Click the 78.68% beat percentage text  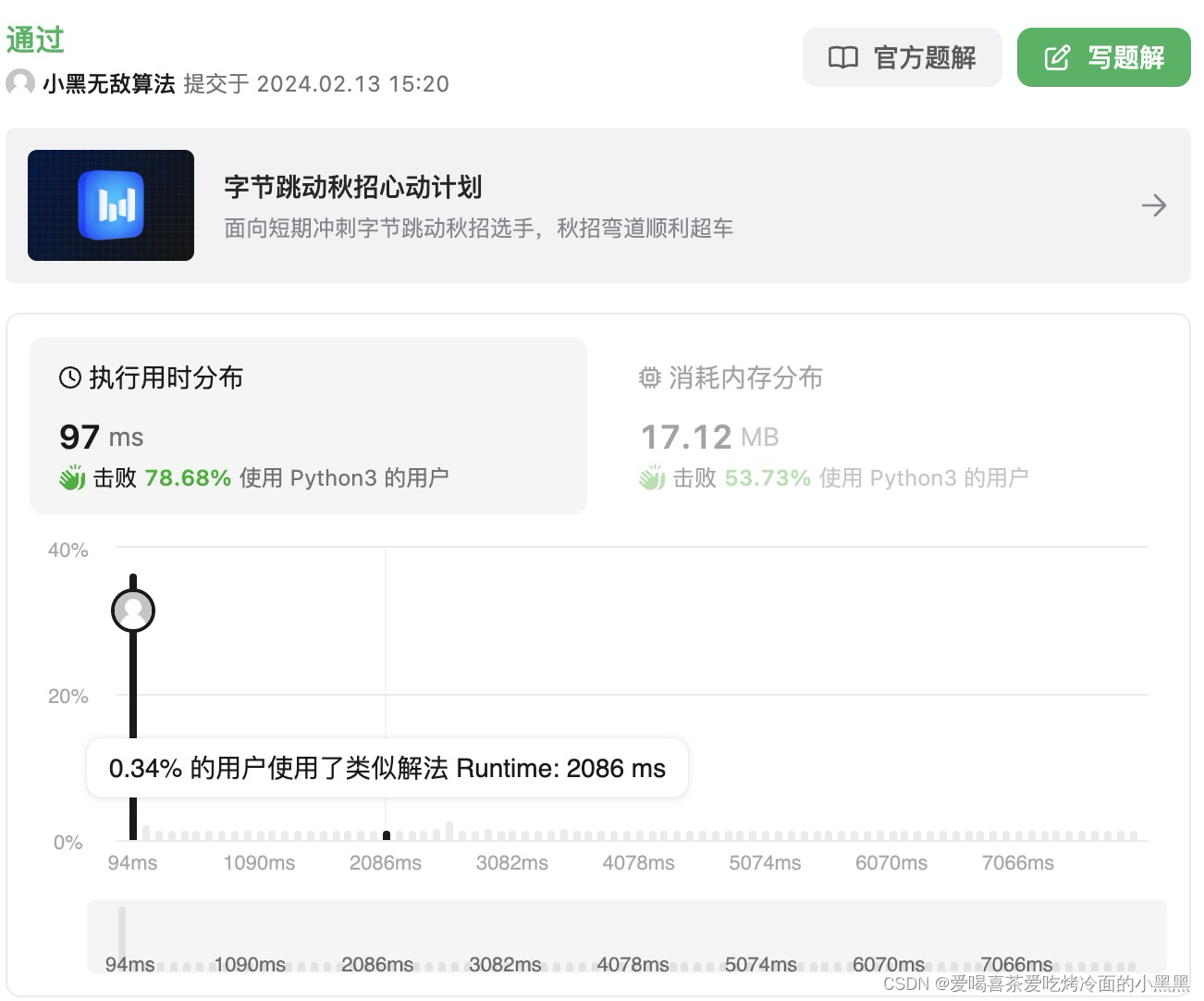pos(188,478)
